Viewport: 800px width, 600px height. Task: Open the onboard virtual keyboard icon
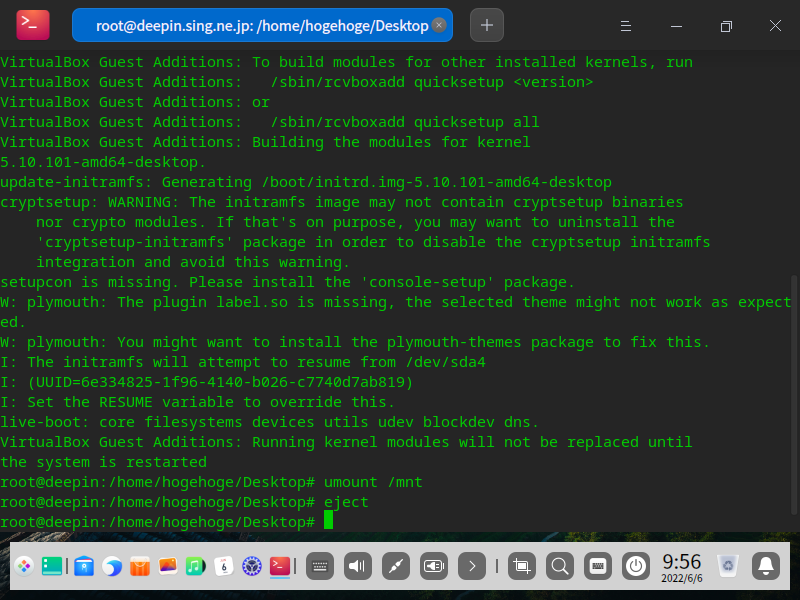click(x=598, y=566)
